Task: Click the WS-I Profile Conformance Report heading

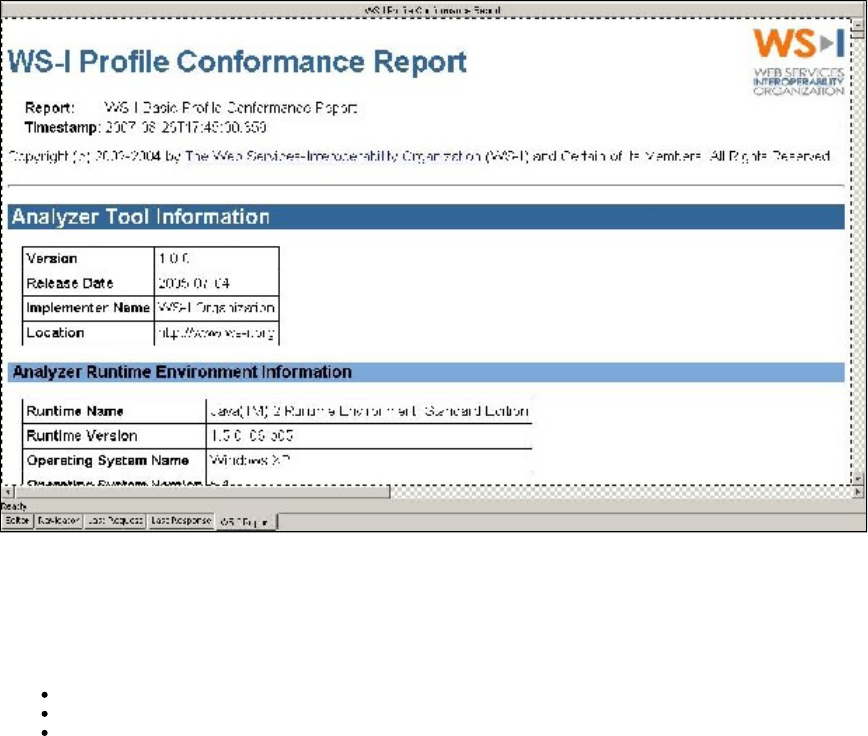Action: pyautogui.click(x=237, y=61)
